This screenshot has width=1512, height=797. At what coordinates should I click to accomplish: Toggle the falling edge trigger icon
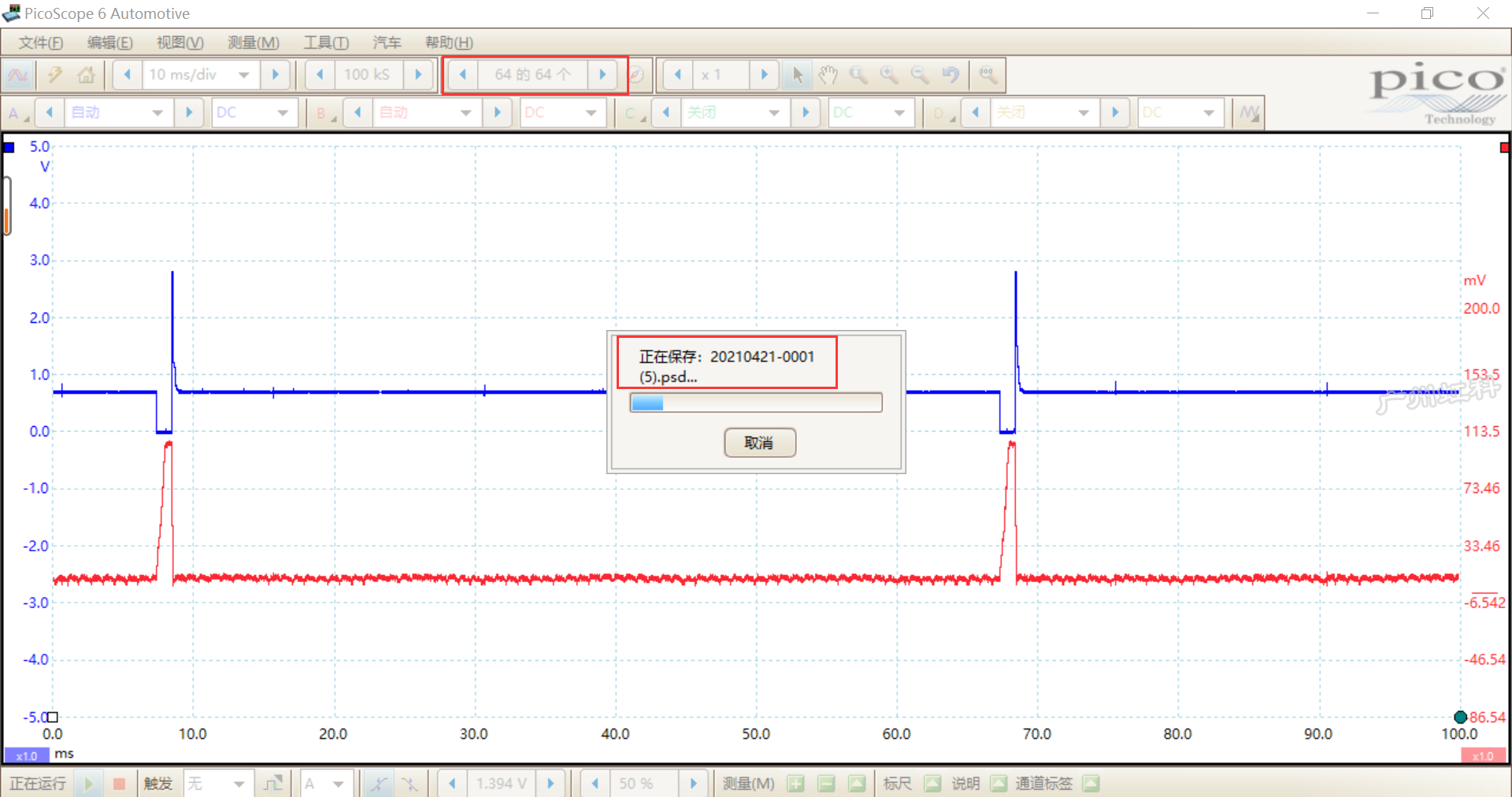pos(409,784)
